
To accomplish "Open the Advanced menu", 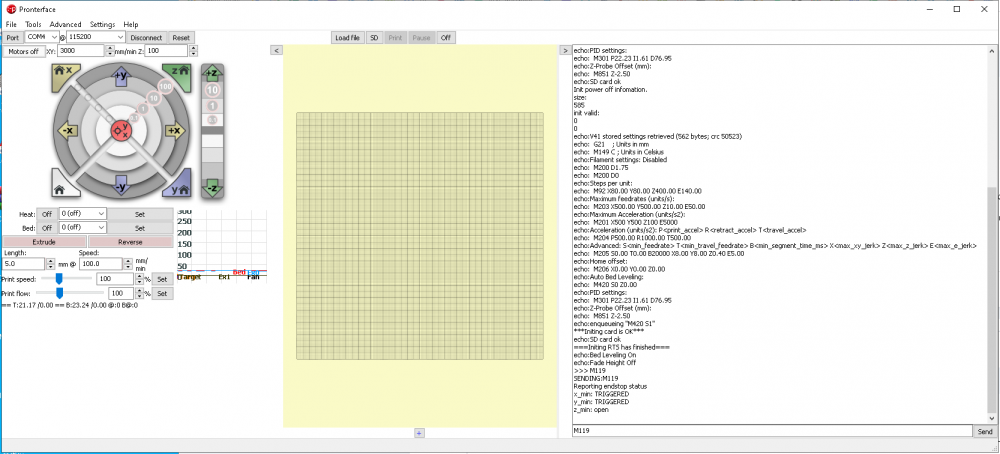I will [66, 24].
